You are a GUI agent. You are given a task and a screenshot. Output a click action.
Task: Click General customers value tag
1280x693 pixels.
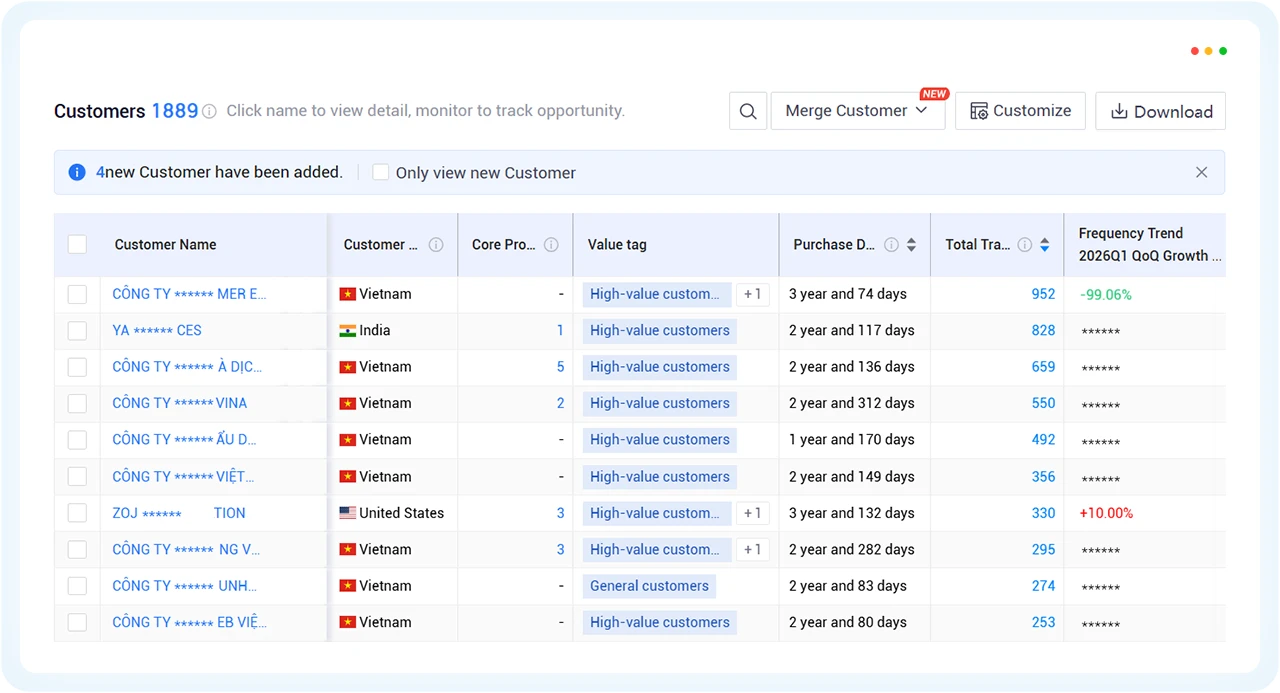click(649, 586)
